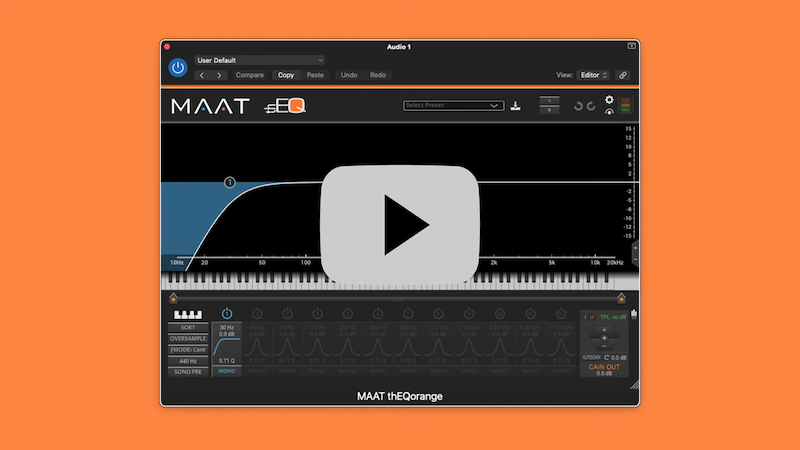Click the Redo button in header
The width and height of the screenshot is (800, 450).
pos(378,75)
